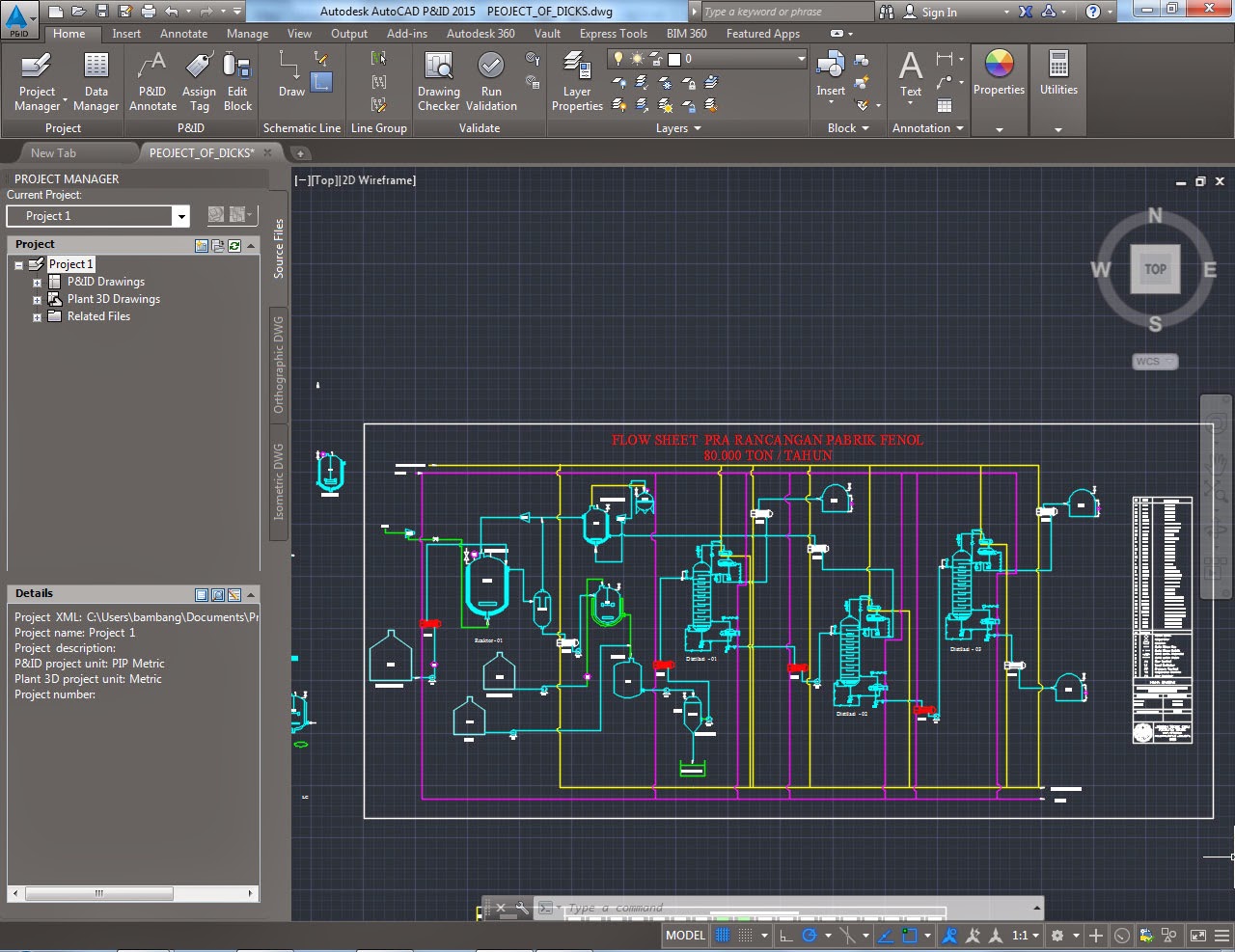Screen dimensions: 1235x952
Task: Switch to the Manage ribbon tab
Action: [x=247, y=34]
